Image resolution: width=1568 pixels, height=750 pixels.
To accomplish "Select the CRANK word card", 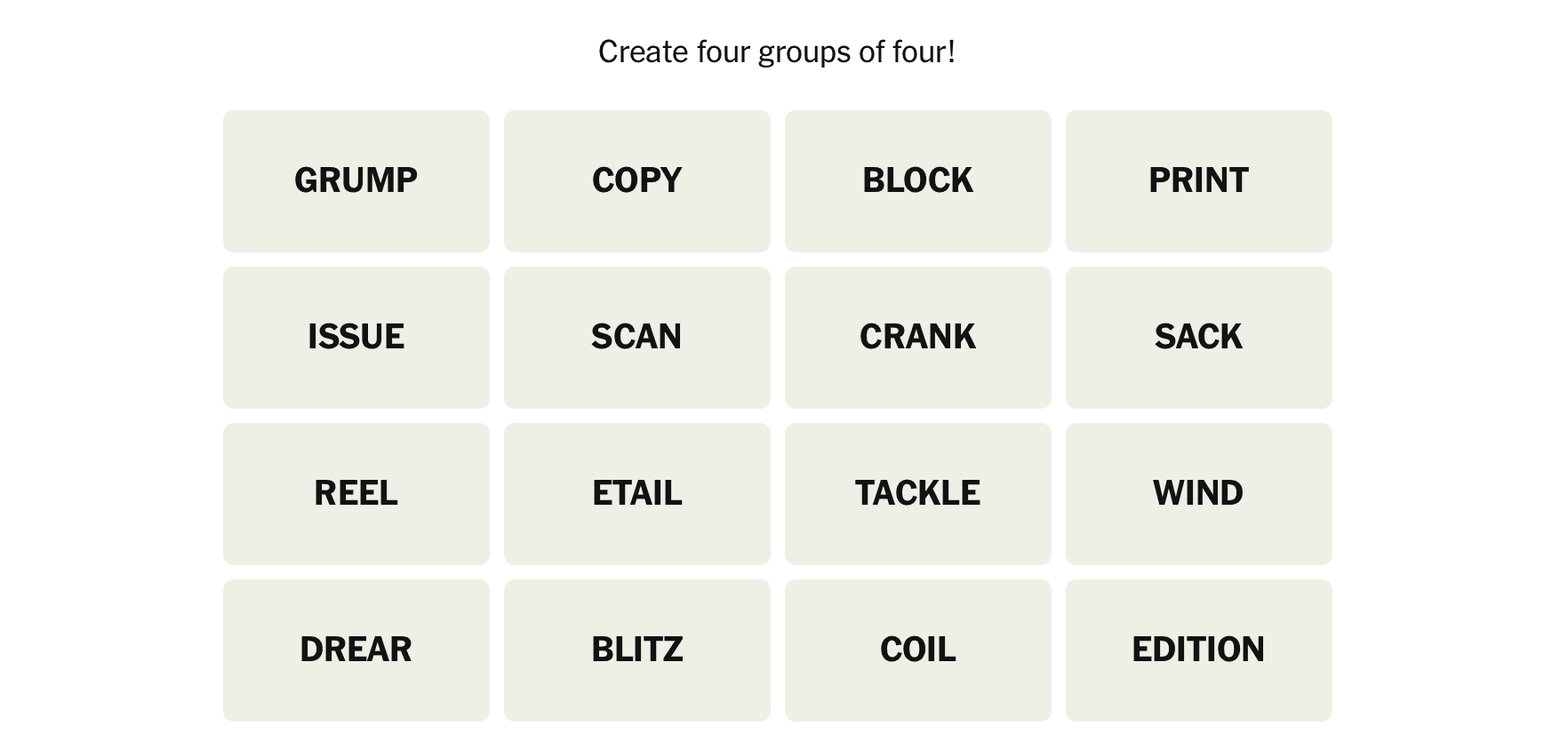I will (x=917, y=338).
